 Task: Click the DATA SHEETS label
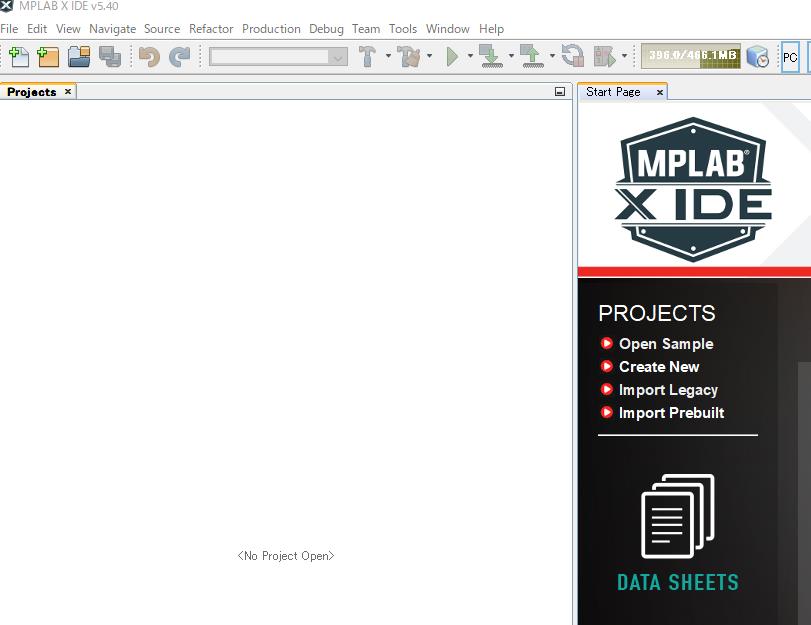[x=678, y=582]
